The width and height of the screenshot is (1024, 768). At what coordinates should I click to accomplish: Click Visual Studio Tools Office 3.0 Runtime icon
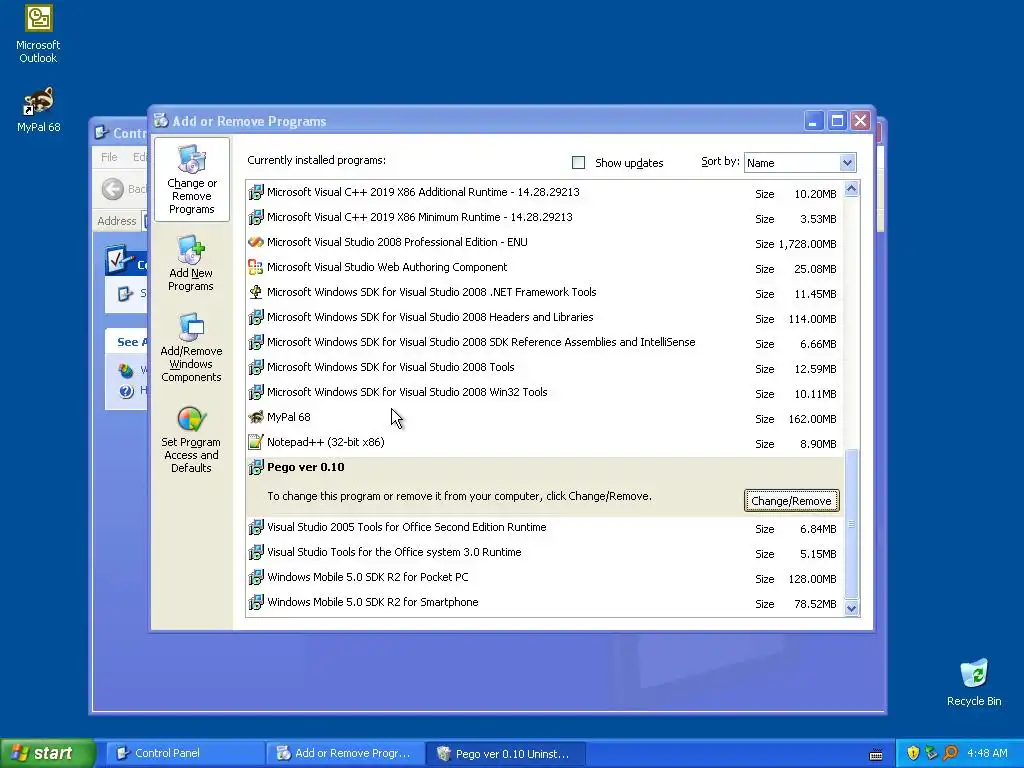pos(256,552)
